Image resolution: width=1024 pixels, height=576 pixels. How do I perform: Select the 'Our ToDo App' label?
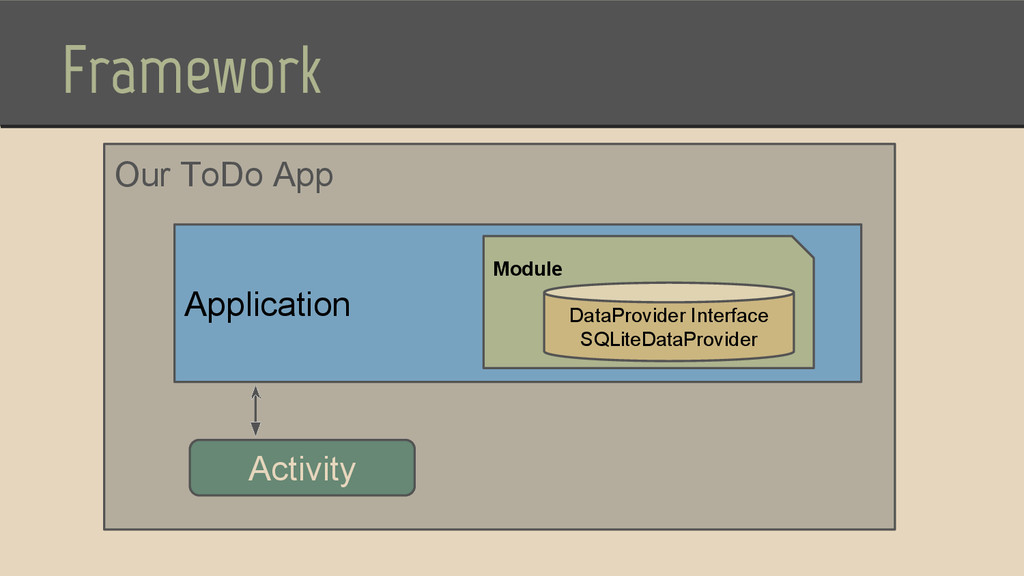[x=224, y=175]
